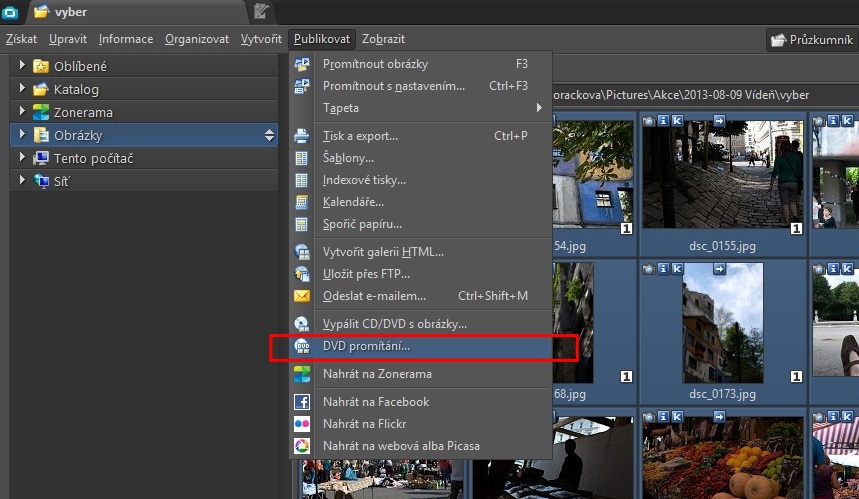Image resolution: width=859 pixels, height=499 pixels.
Task: Open the Organizovat menu
Action: 197,39
